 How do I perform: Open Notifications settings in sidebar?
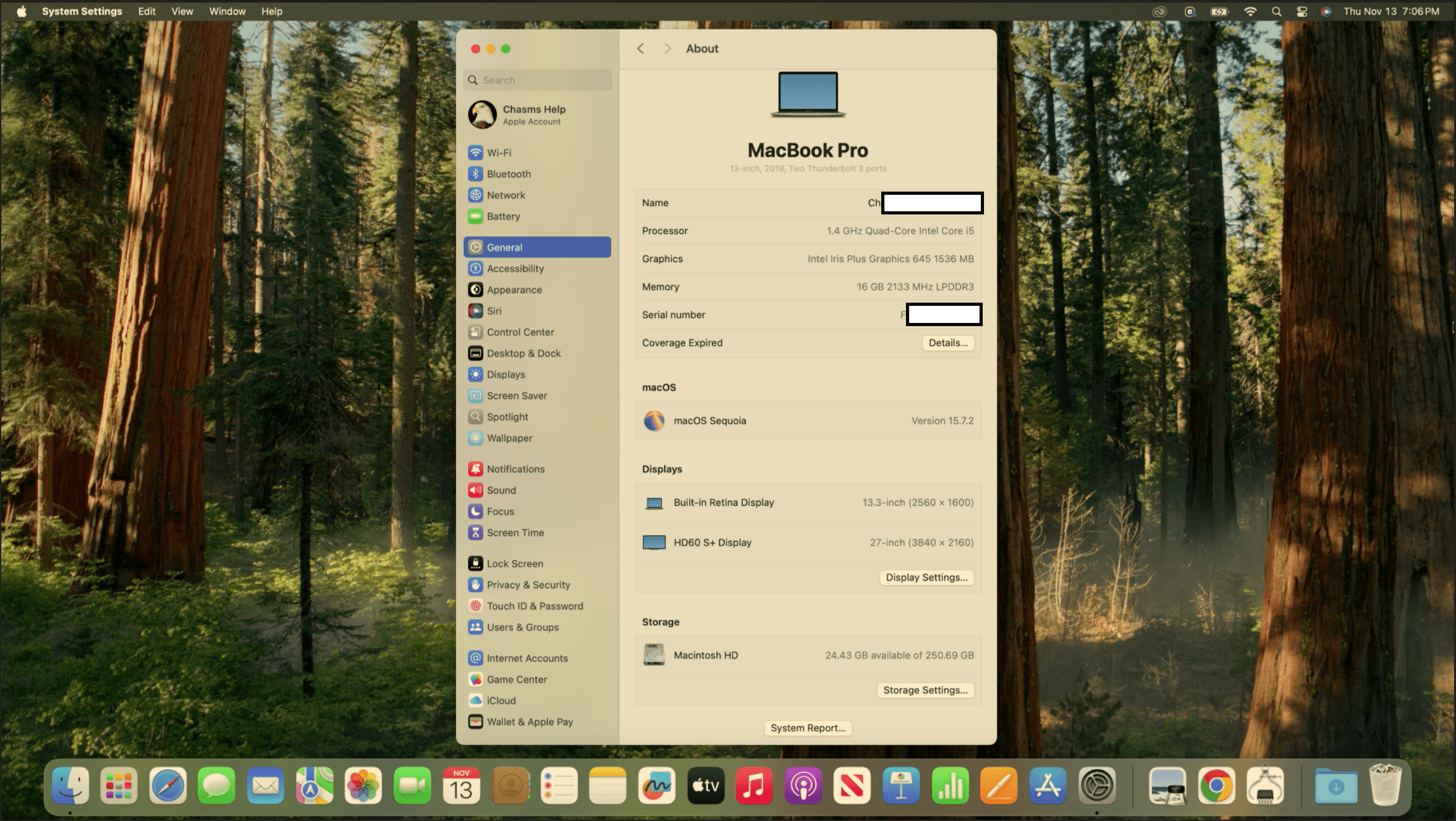(x=515, y=469)
